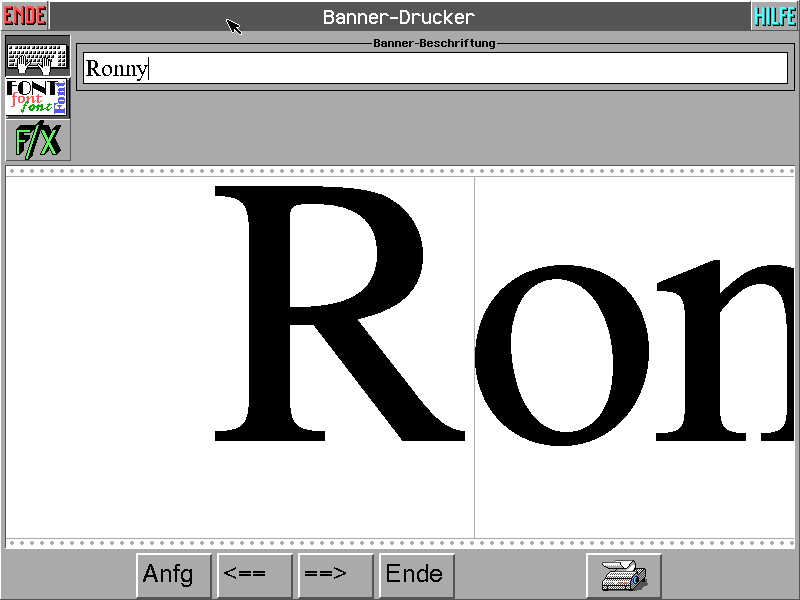Jump to banner start with Anfg
800x600 pixels.
click(x=174, y=575)
